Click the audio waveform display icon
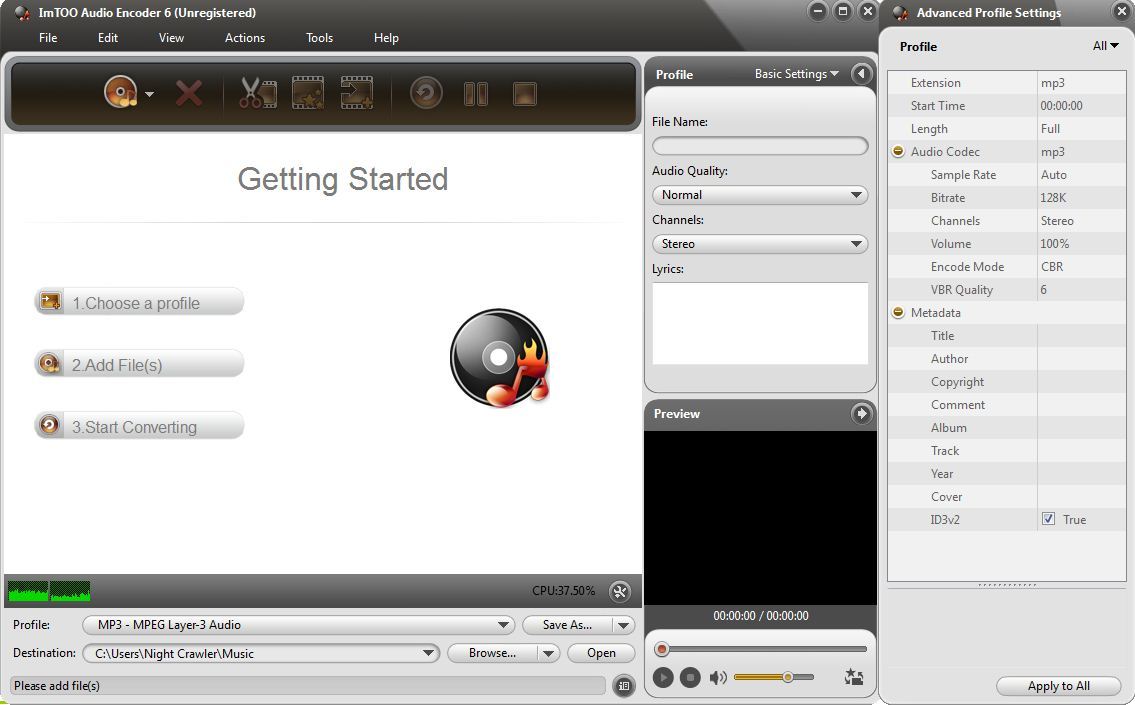The height and width of the screenshot is (705, 1135). [x=49, y=591]
